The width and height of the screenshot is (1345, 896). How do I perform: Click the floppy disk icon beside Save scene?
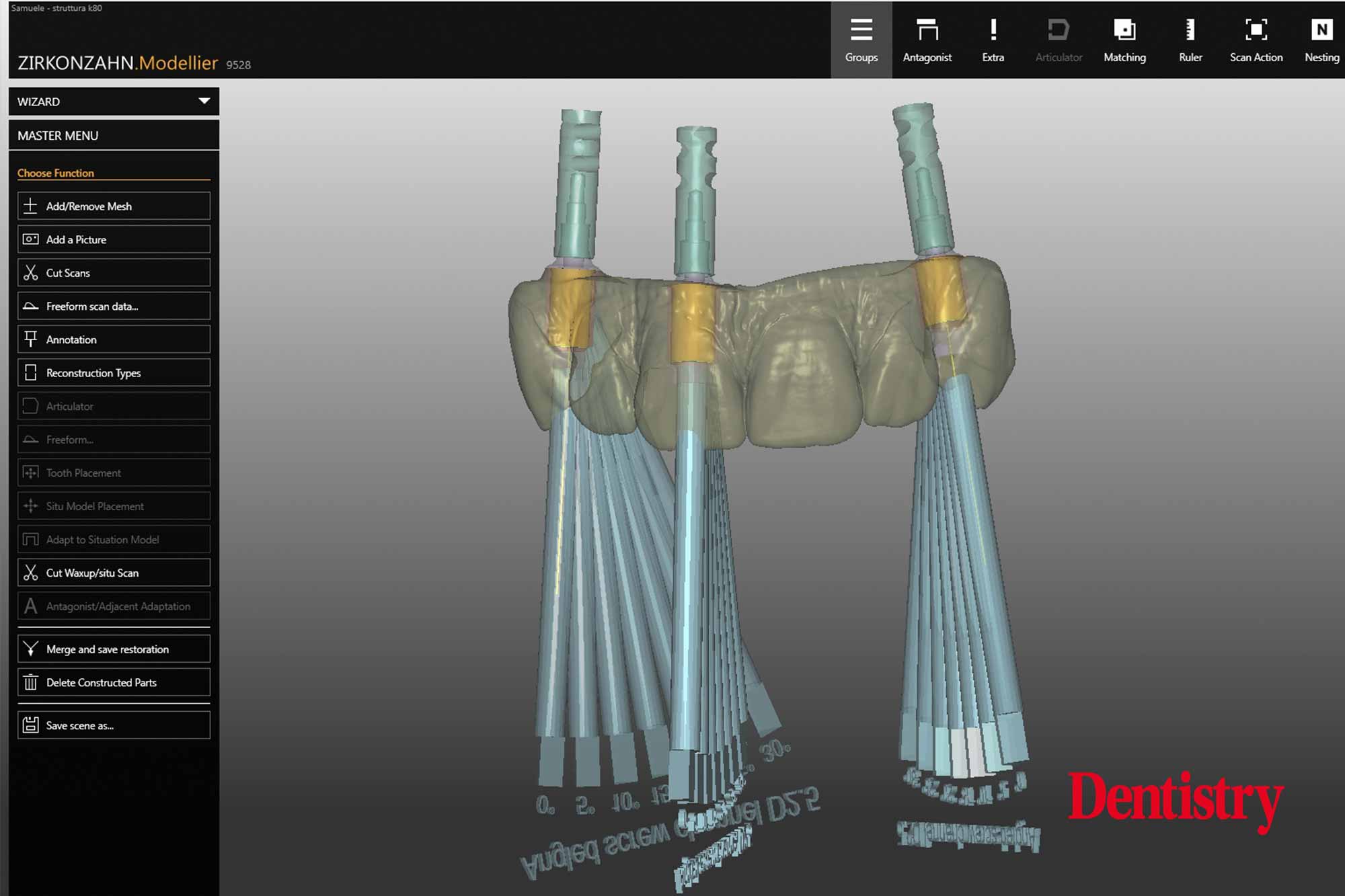click(30, 725)
